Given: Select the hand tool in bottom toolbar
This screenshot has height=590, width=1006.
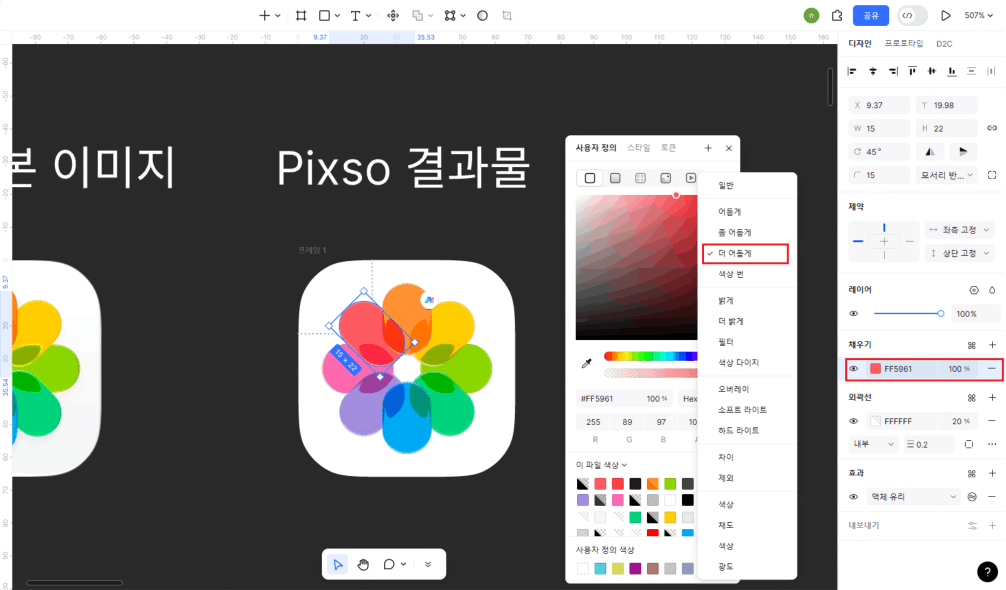Looking at the screenshot, I should (363, 564).
